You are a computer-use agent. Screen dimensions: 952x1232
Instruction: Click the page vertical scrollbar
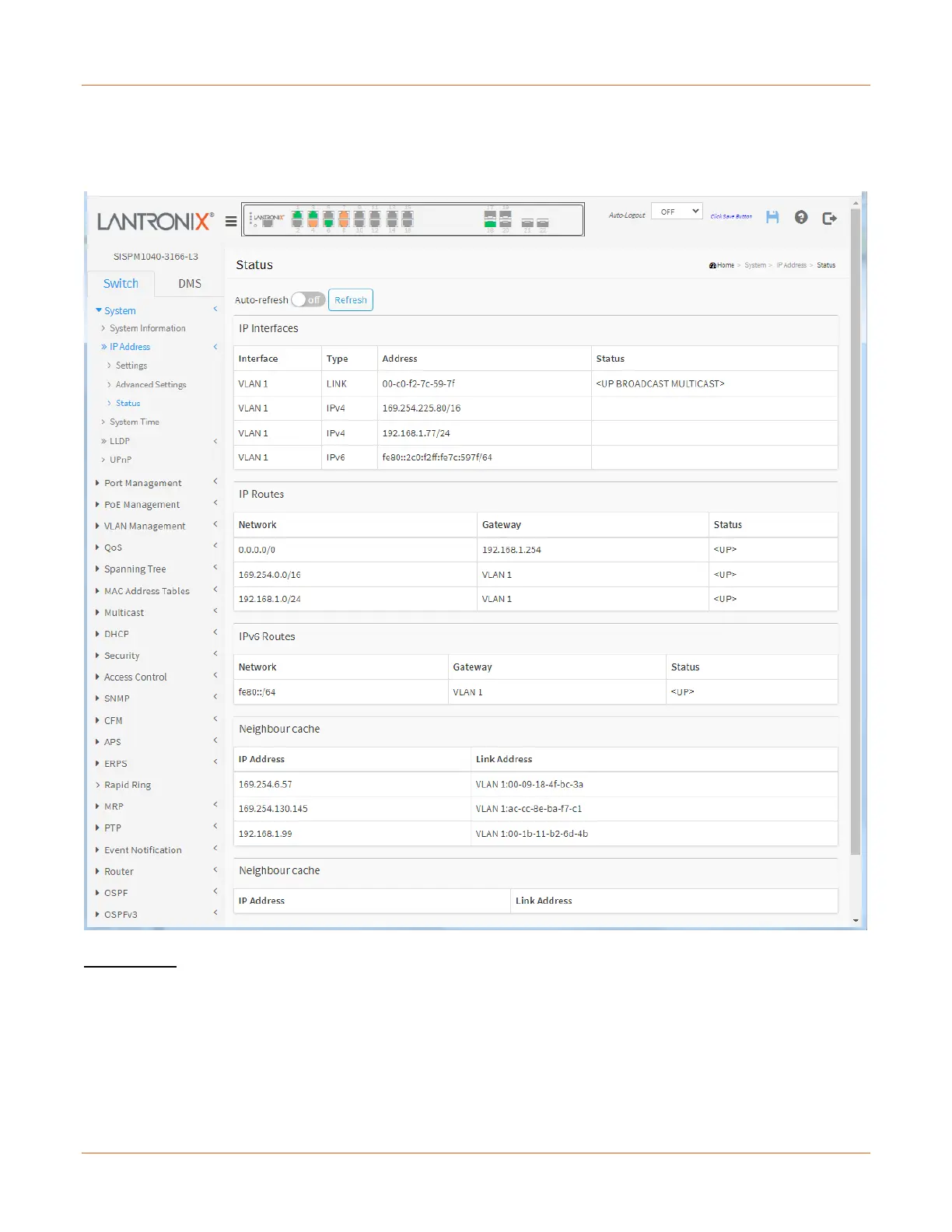click(x=856, y=532)
